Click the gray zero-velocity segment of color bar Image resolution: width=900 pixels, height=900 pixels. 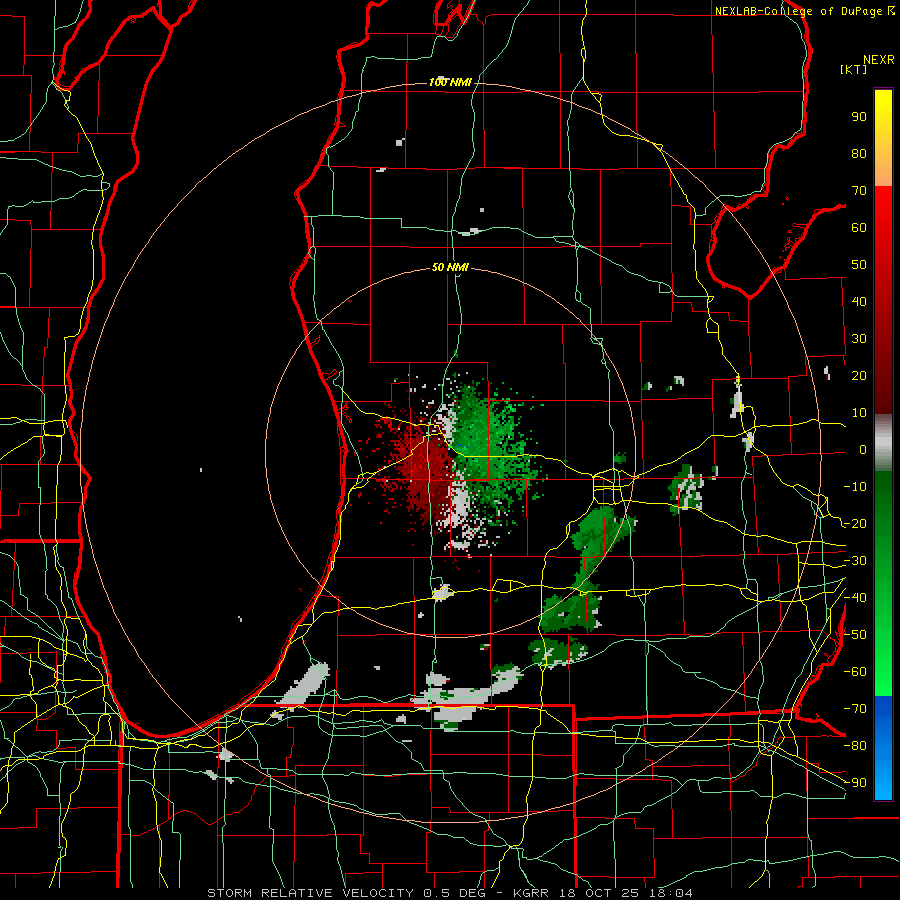[883, 443]
